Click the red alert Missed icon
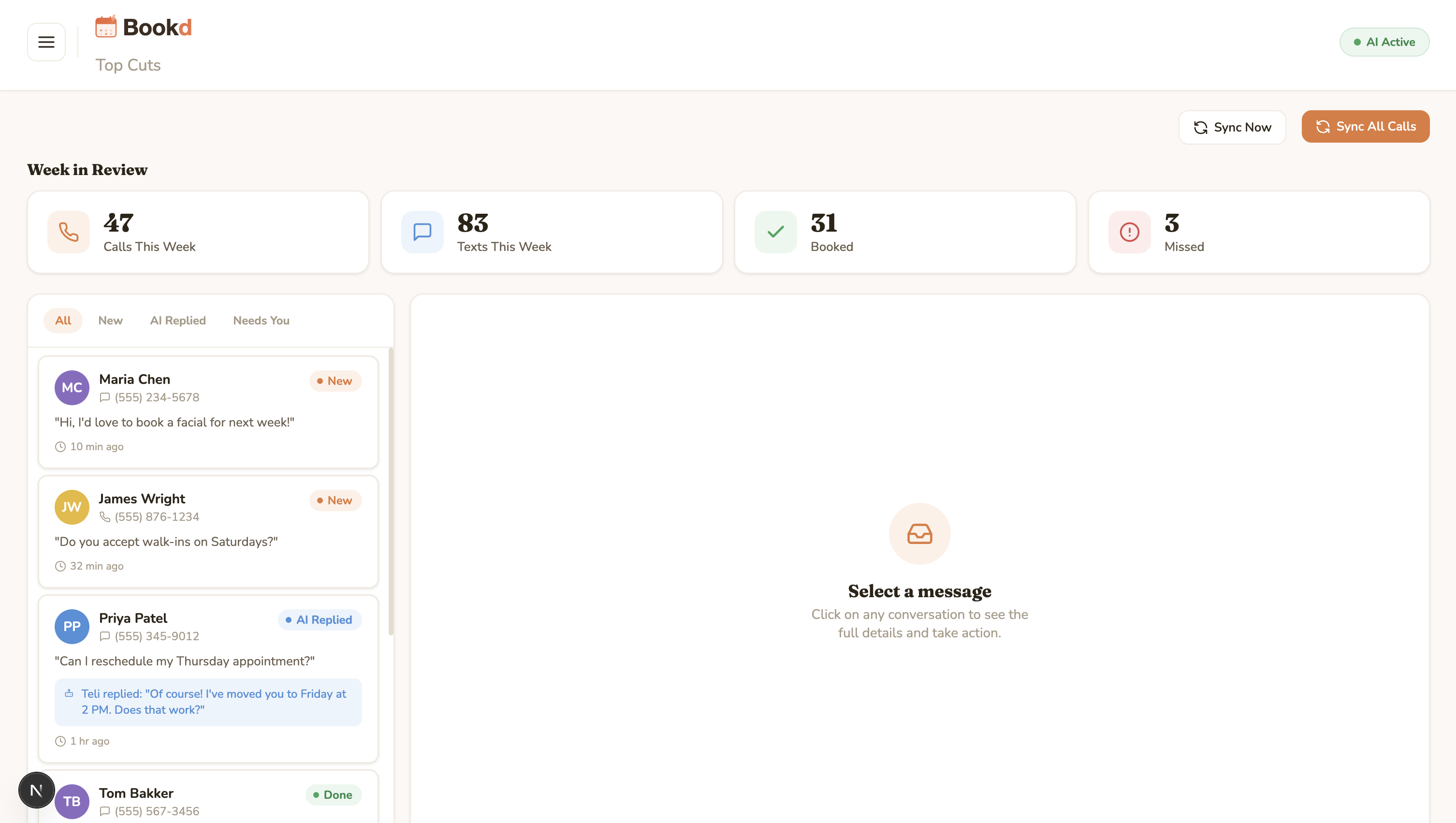This screenshot has width=1456, height=823. coord(1129,232)
